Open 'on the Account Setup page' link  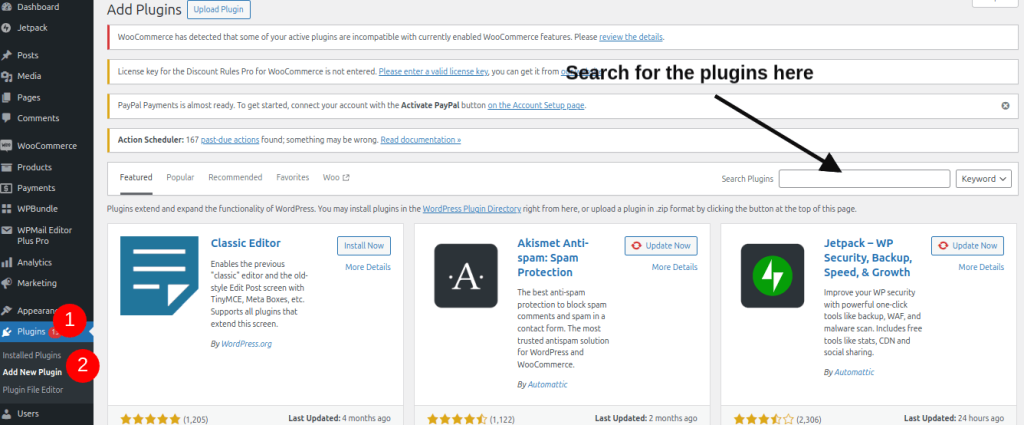click(537, 105)
